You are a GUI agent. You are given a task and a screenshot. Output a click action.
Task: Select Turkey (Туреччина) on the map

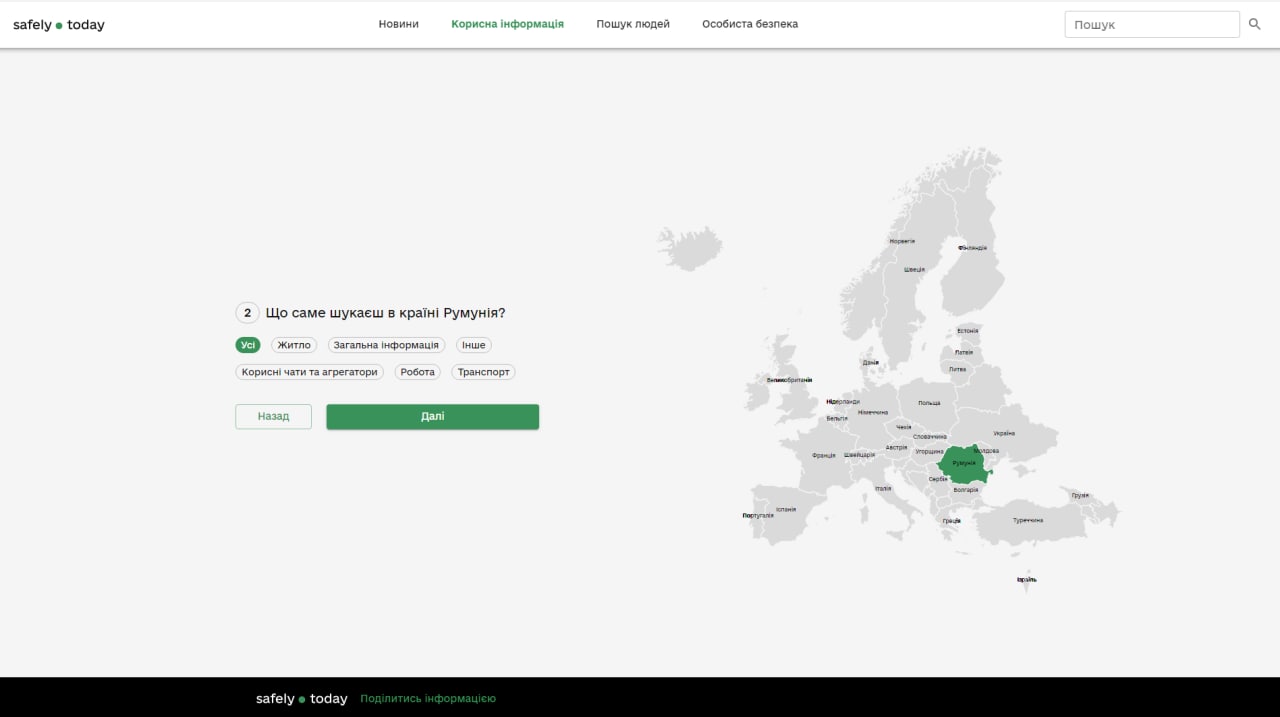click(1030, 522)
